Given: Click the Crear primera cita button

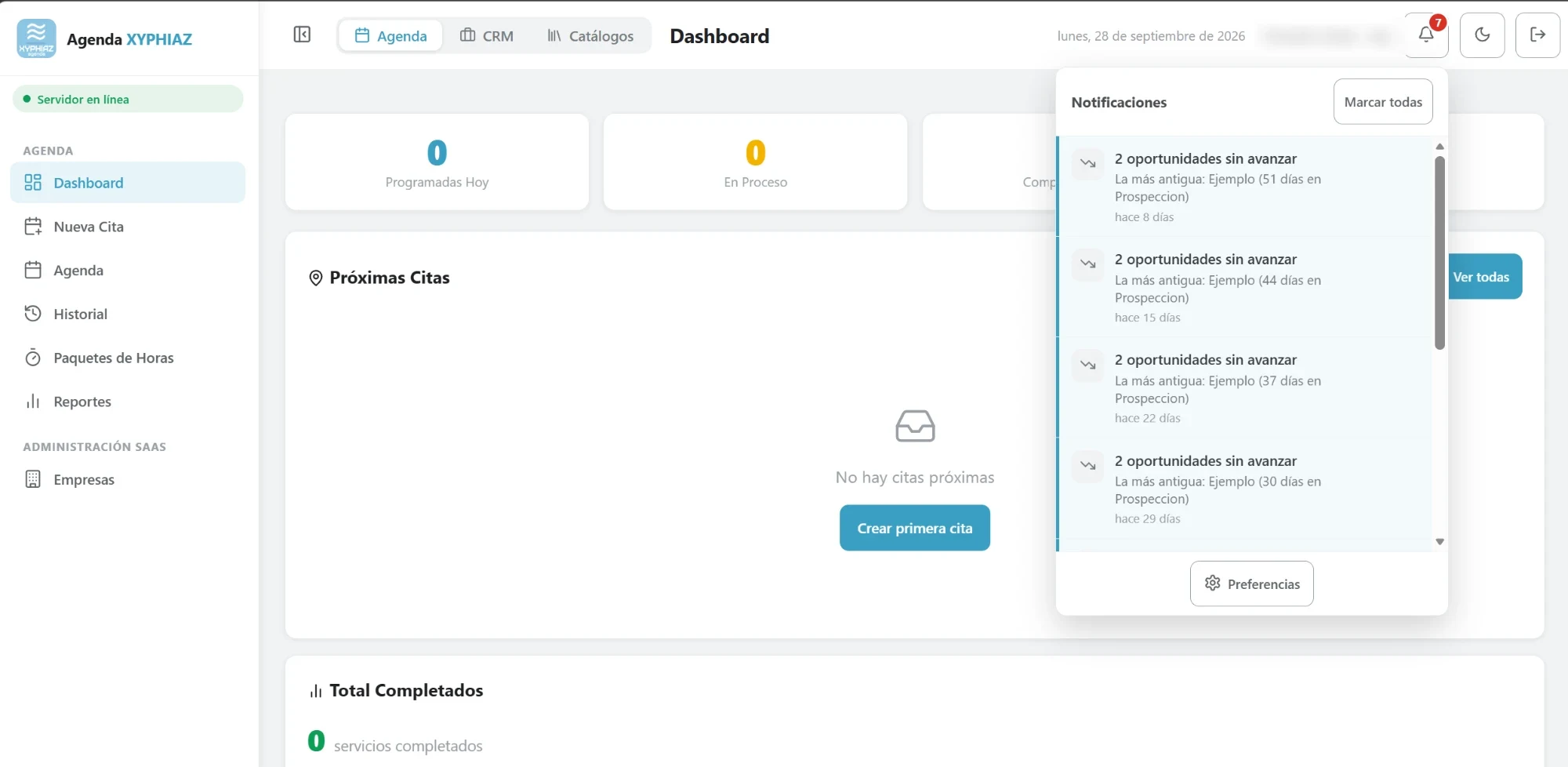Looking at the screenshot, I should pos(914,528).
